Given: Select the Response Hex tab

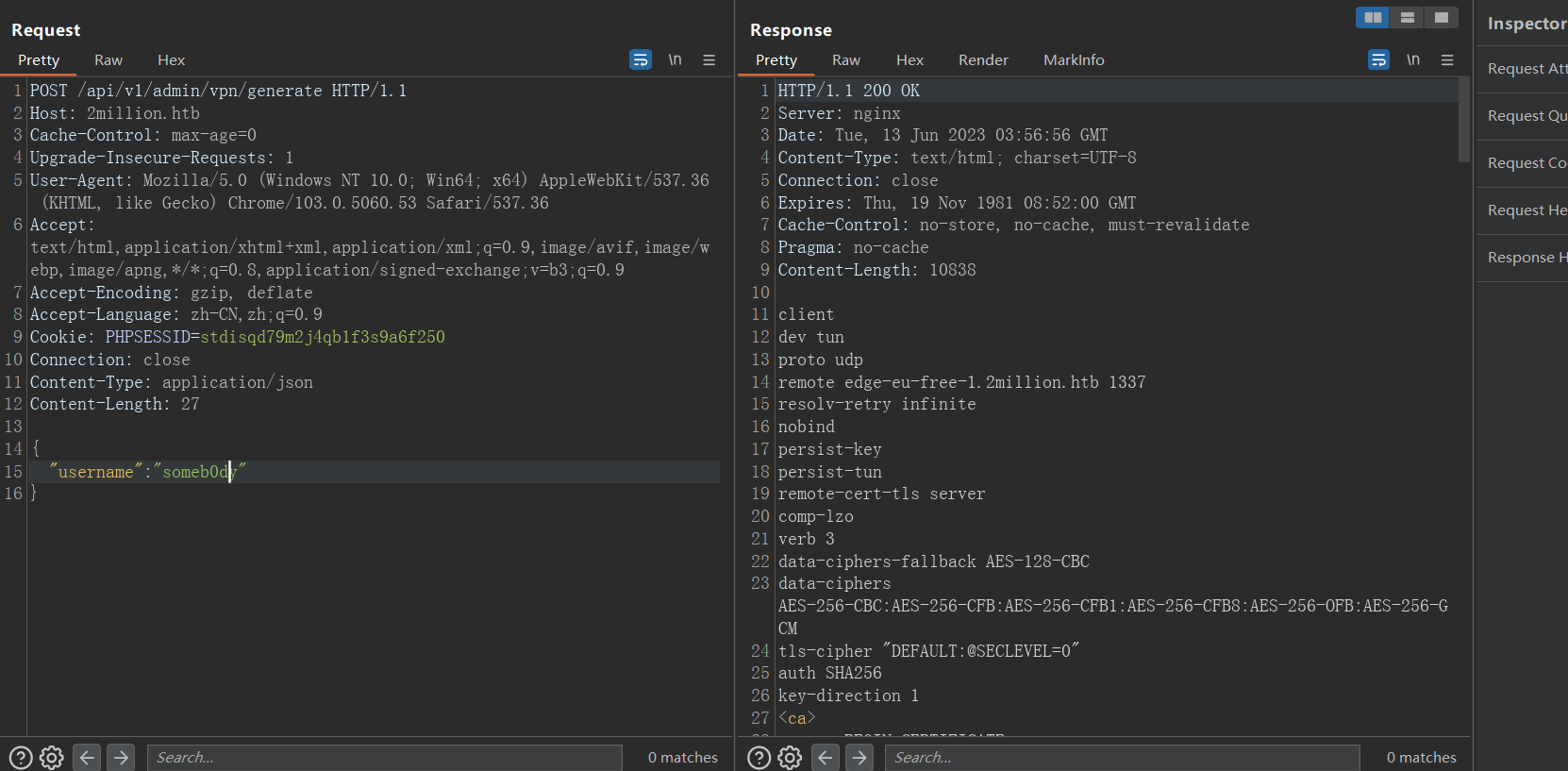Looking at the screenshot, I should click(x=909, y=59).
